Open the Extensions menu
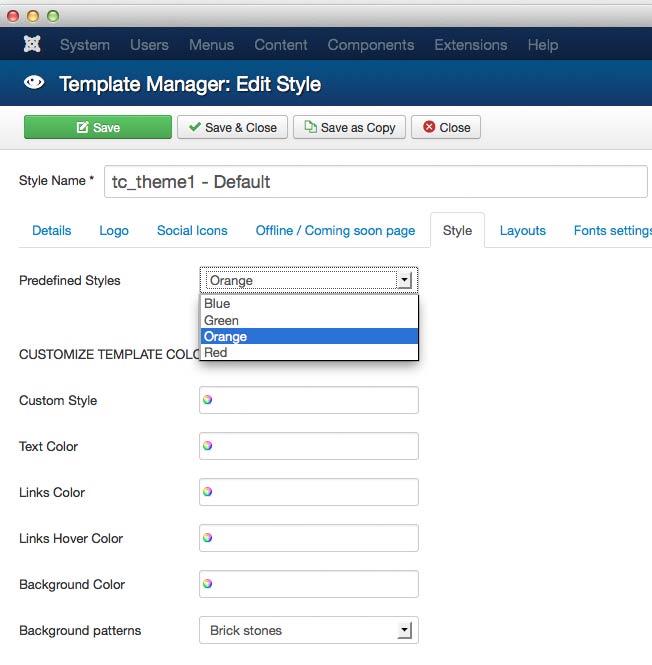This screenshot has height=665, width=652. coord(470,45)
